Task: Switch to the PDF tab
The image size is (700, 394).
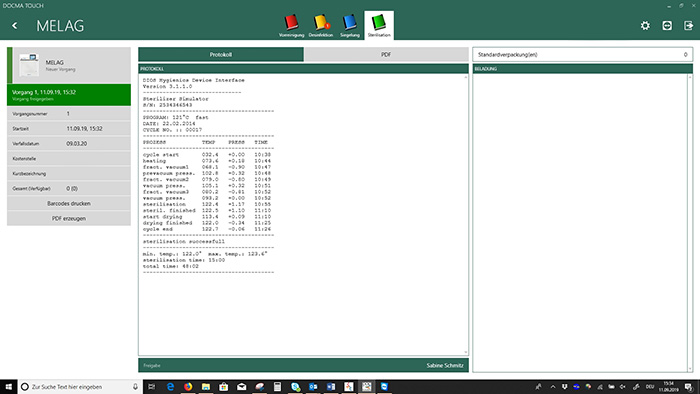Action: [x=386, y=54]
